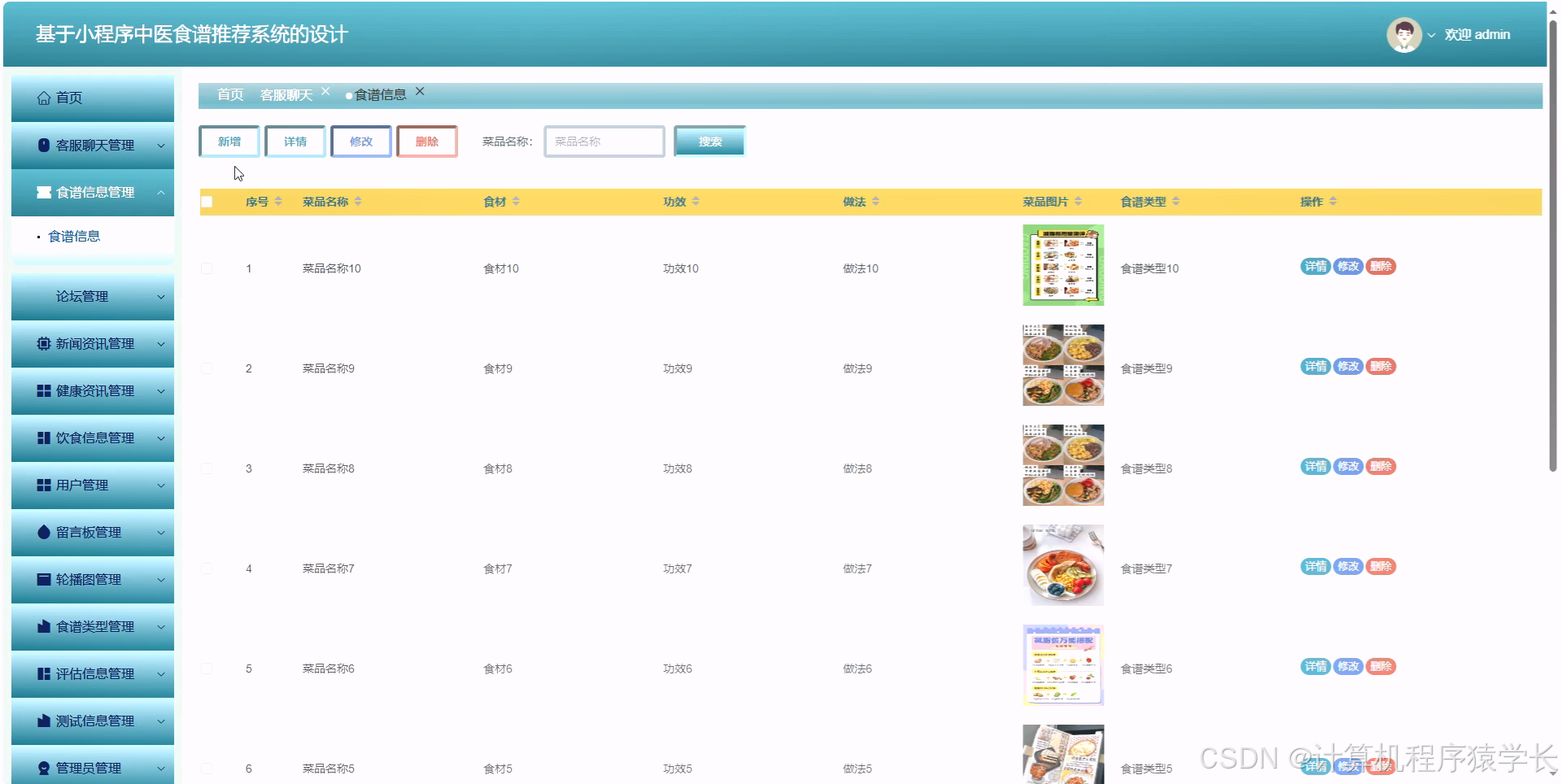Click 修改 for row 菜品名称9
The image size is (1562, 784).
(x=1348, y=367)
